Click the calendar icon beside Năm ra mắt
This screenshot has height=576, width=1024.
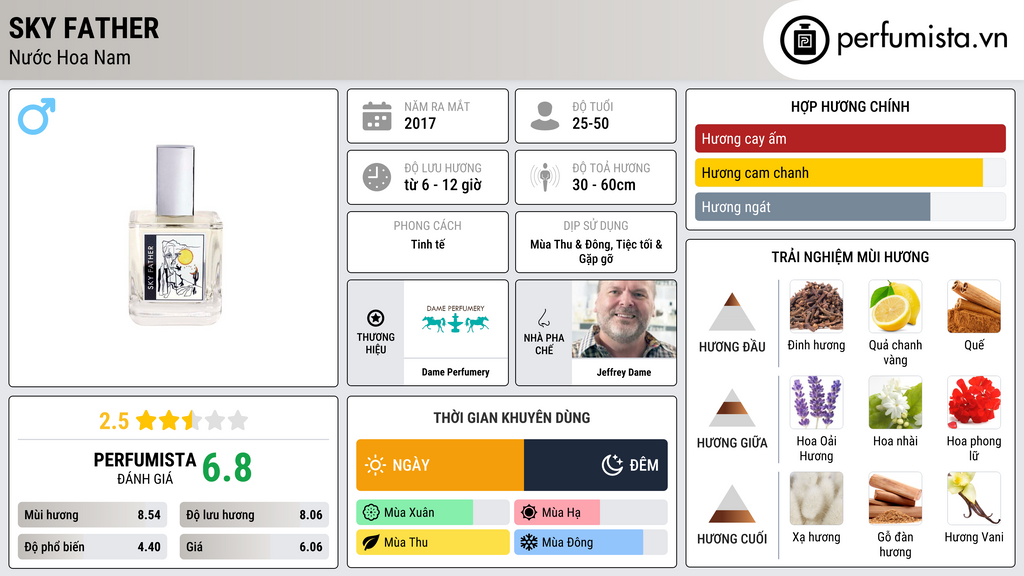(x=377, y=116)
